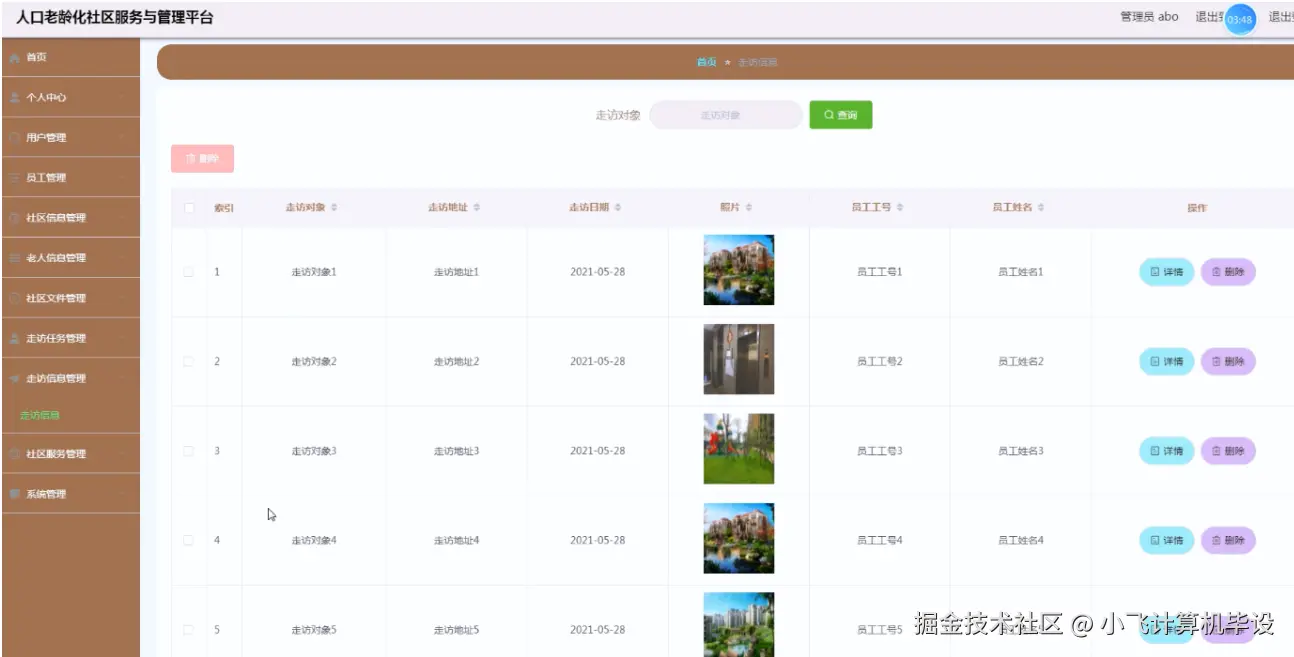The width and height of the screenshot is (1294, 657).
Task: Open 员工管理 in the sidebar
Action: tap(70, 178)
